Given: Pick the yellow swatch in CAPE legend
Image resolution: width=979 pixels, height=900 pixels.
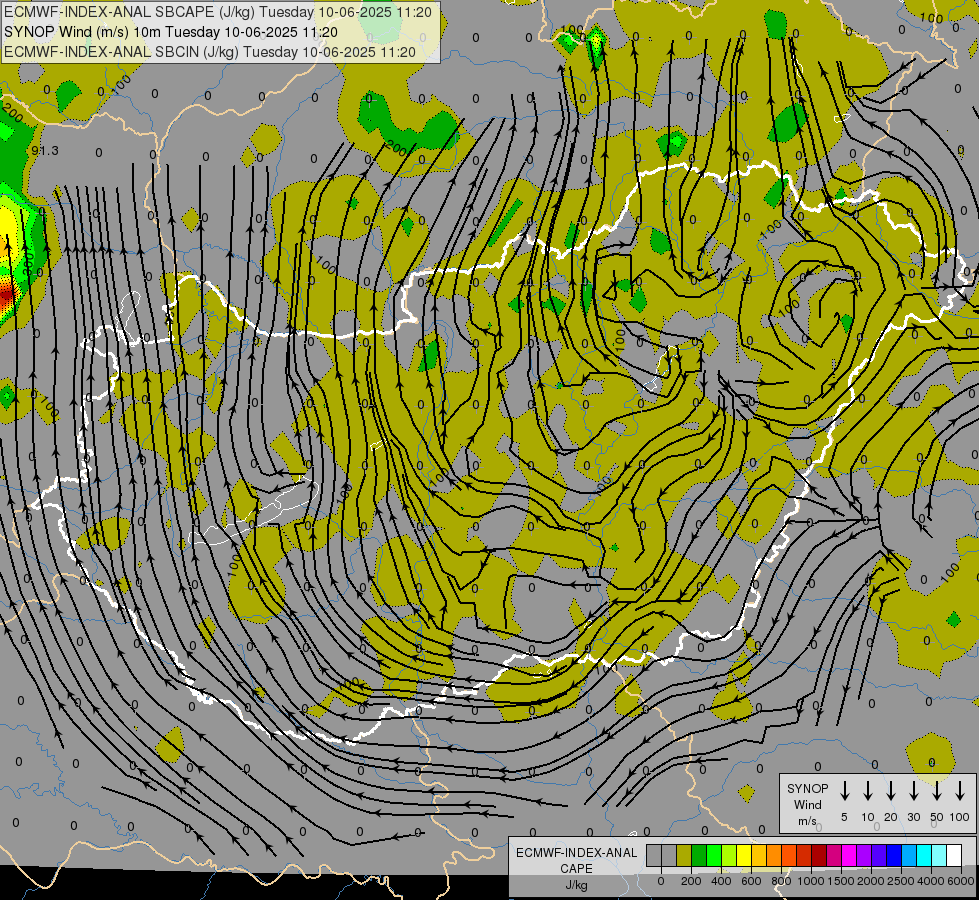Looking at the screenshot, I should pos(744,856).
